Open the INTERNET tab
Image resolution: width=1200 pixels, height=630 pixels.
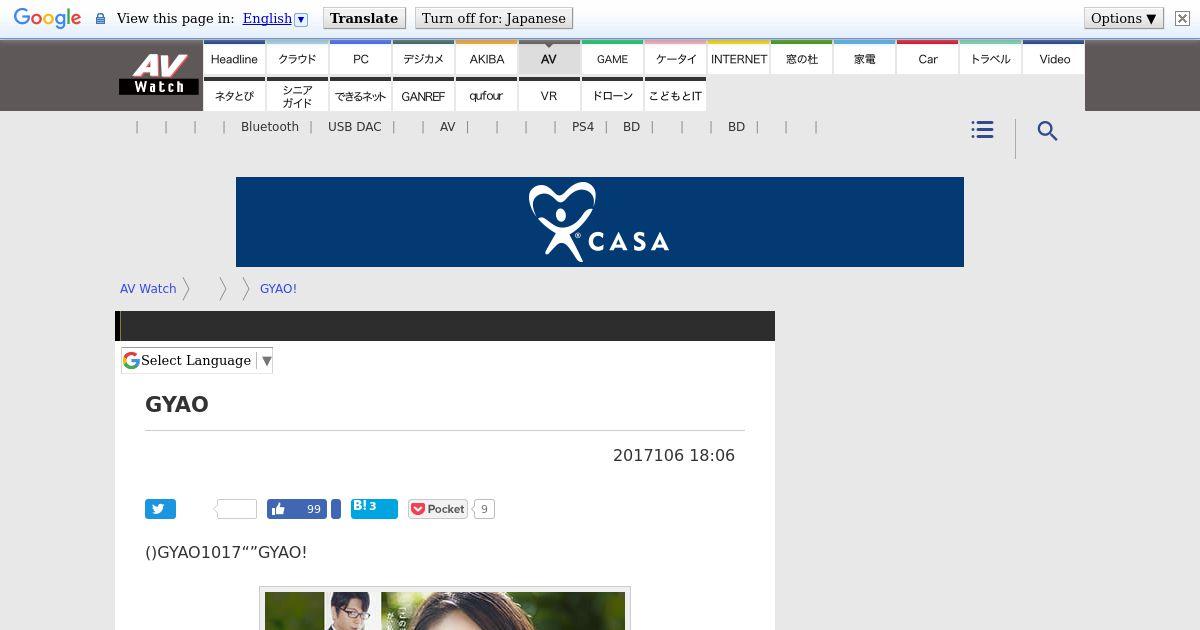pyautogui.click(x=739, y=59)
